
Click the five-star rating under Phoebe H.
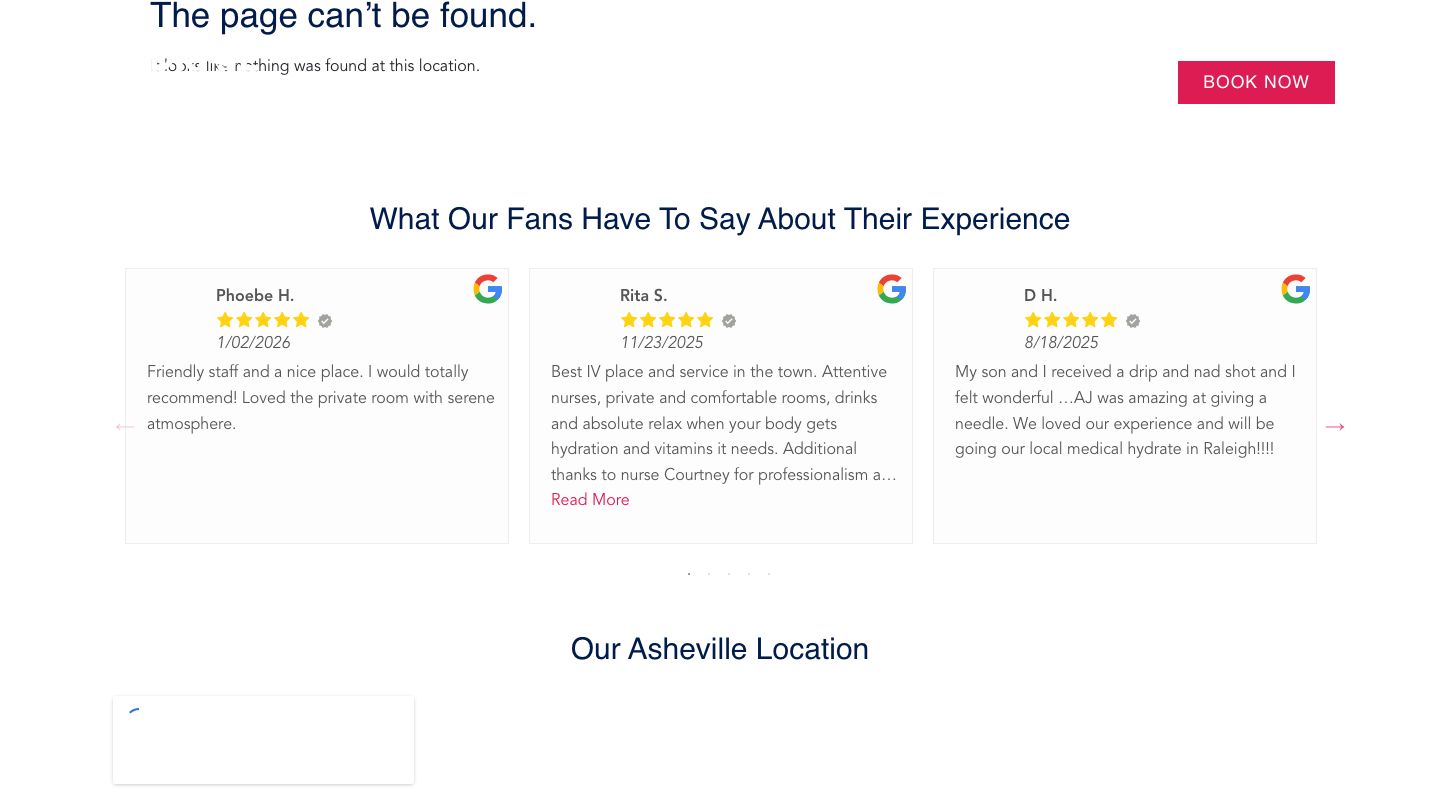[263, 320]
